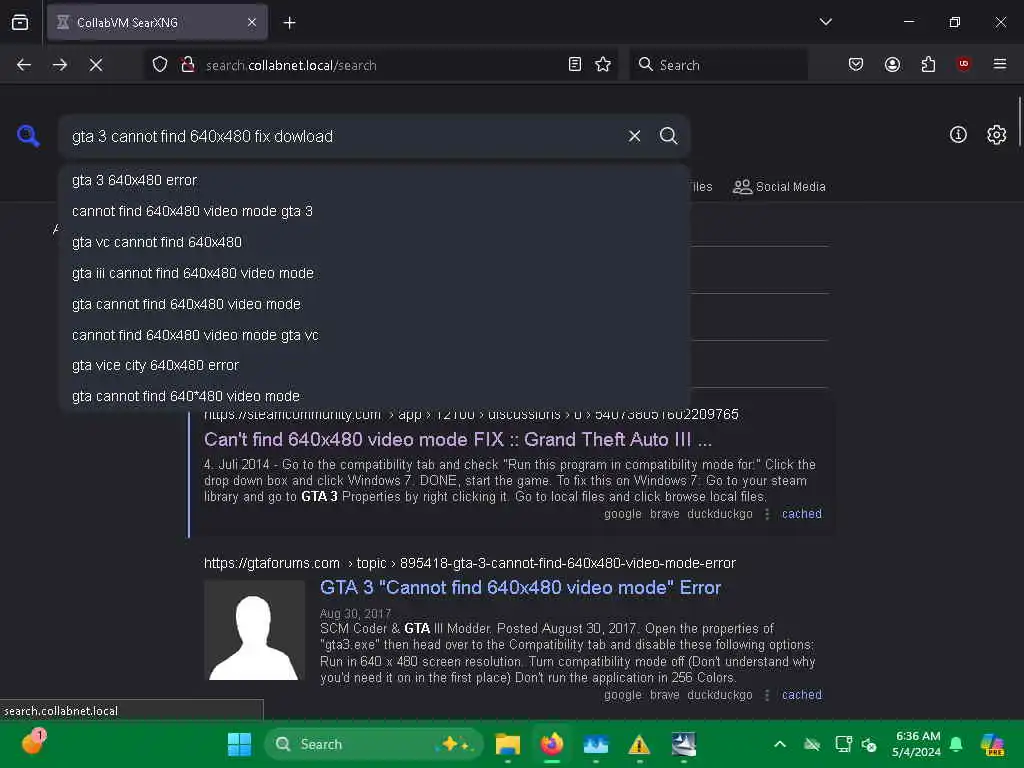Switch to Firefox in the taskbar

(552, 744)
